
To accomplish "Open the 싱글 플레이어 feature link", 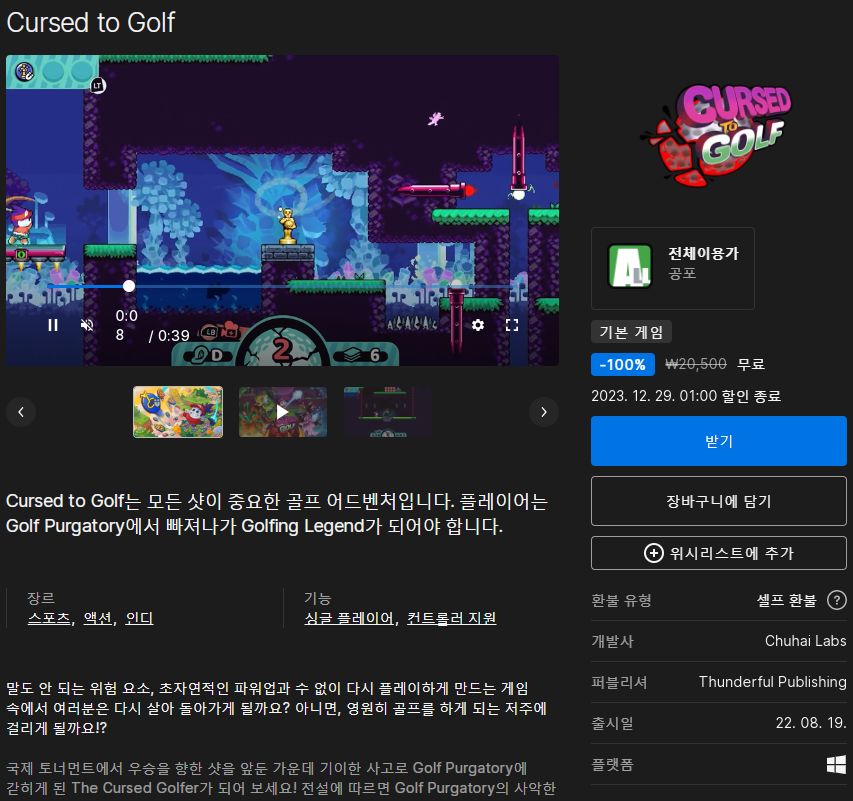I will (x=349, y=618).
